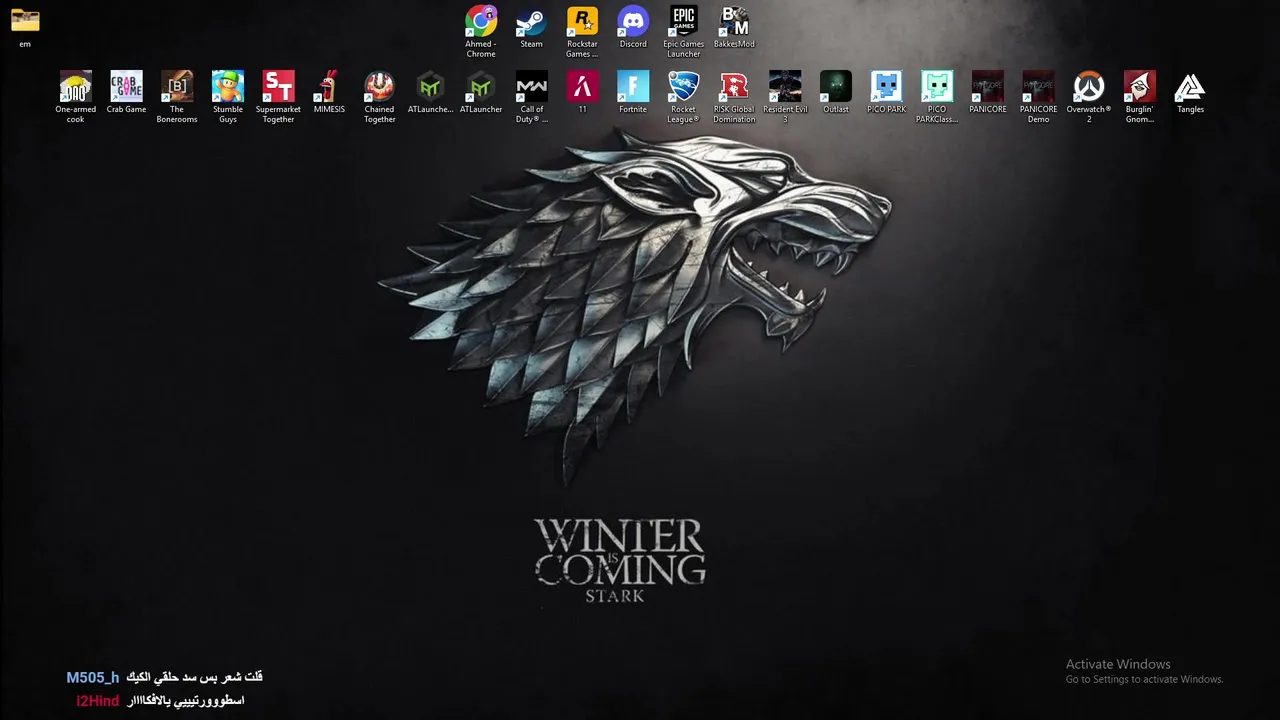
Task: Click the truncated 'ATLaunche...' shortcut icon
Action: pos(430,86)
